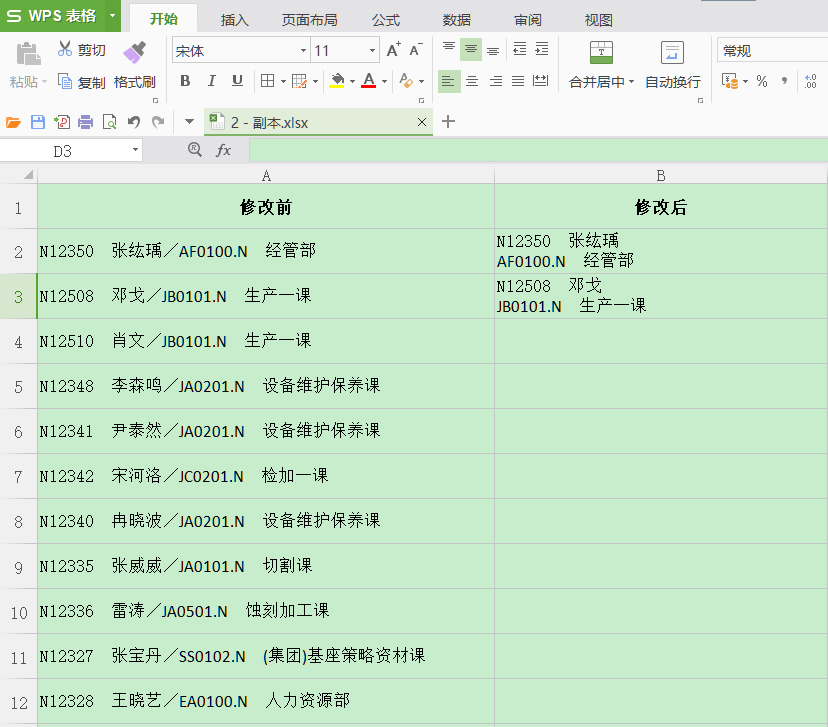Click the Wrap Text (自动换行) icon
The height and width of the screenshot is (727, 828).
(x=672, y=53)
